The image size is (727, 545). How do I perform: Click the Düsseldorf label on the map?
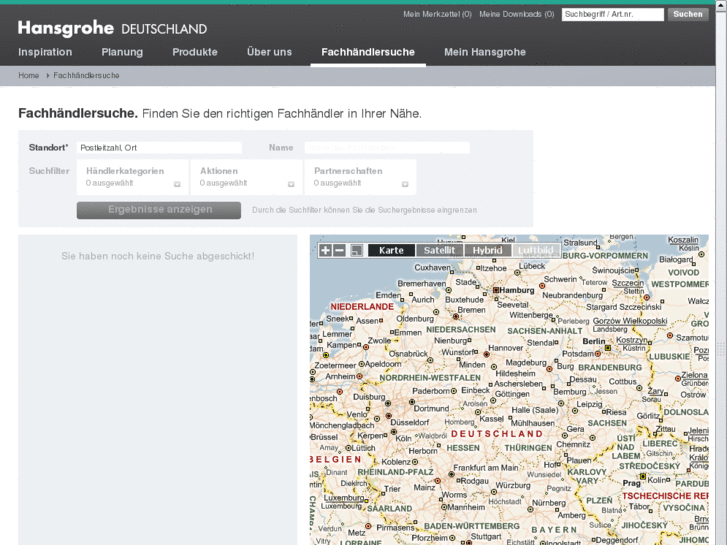[x=410, y=423]
